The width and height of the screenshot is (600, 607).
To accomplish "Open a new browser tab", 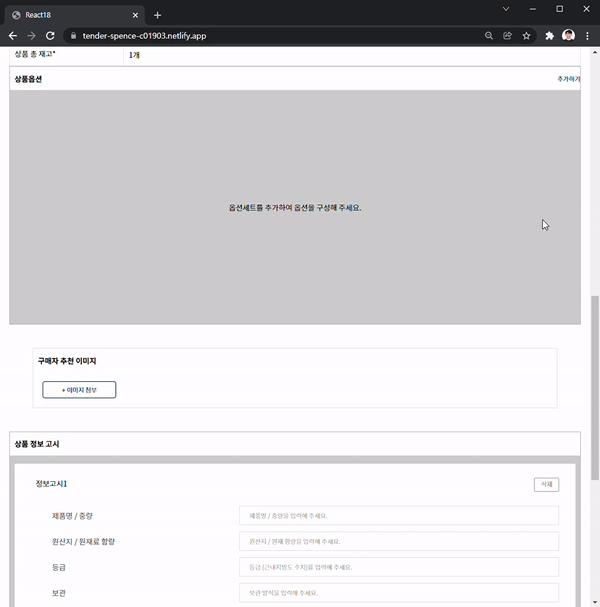I will point(157,15).
